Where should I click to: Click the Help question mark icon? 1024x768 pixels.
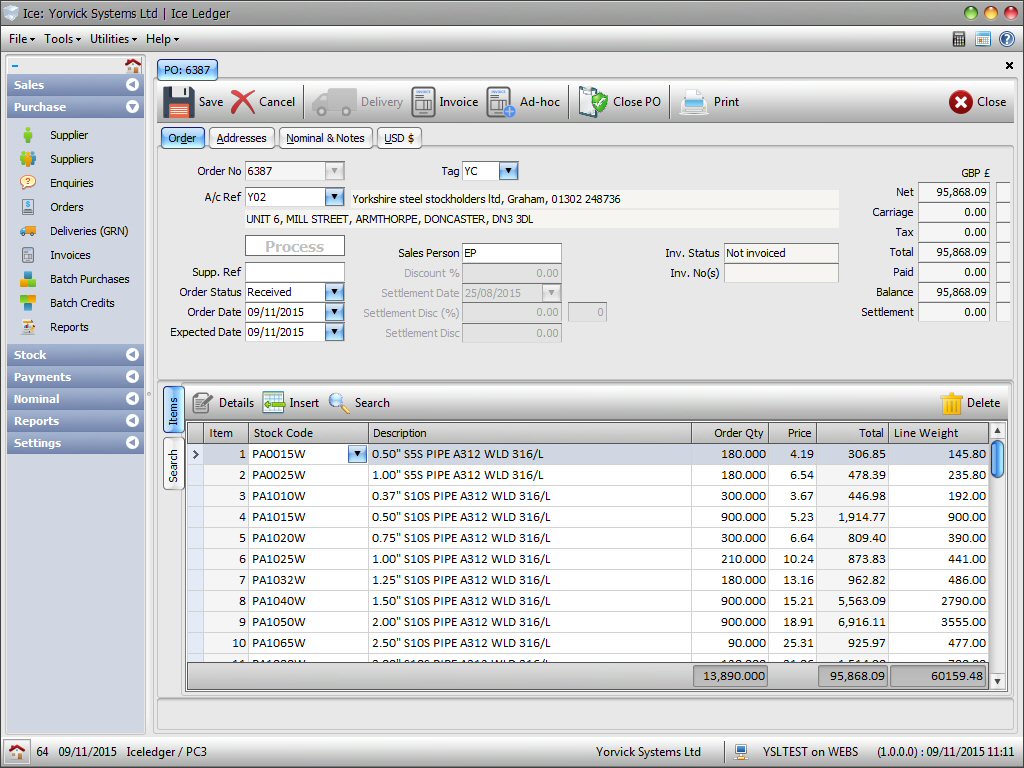point(1004,39)
